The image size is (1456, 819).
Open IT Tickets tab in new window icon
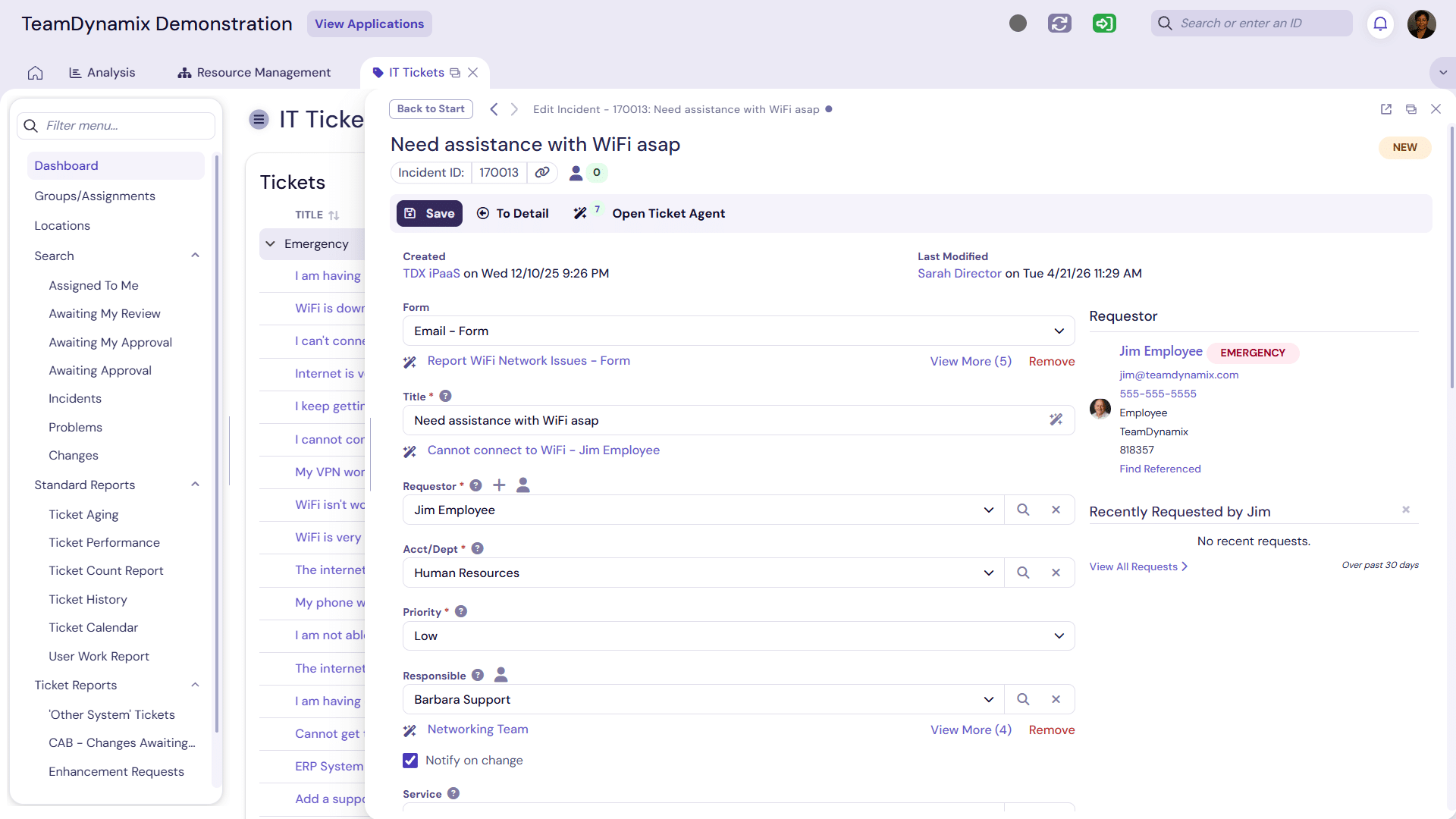455,73
